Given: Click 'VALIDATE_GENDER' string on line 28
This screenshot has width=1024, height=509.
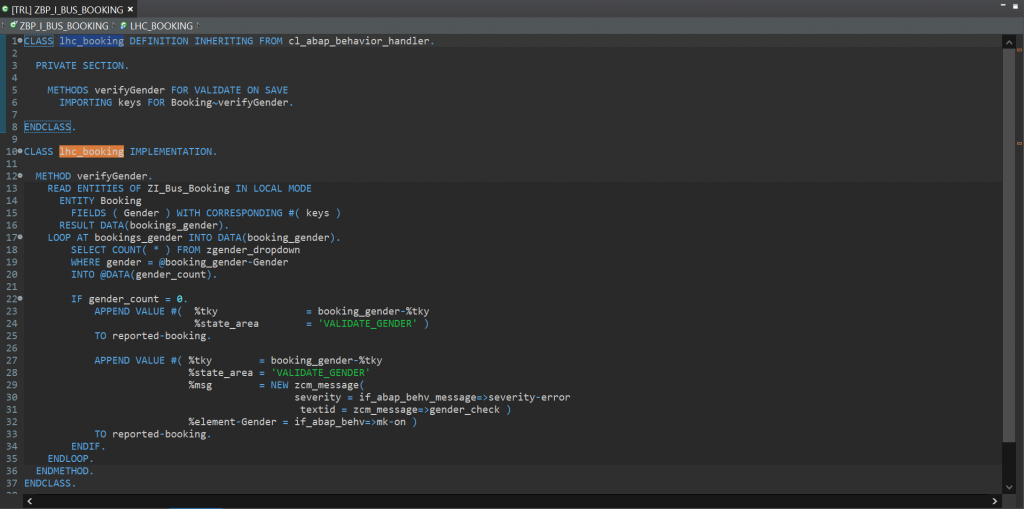Looking at the screenshot, I should click(x=321, y=372).
